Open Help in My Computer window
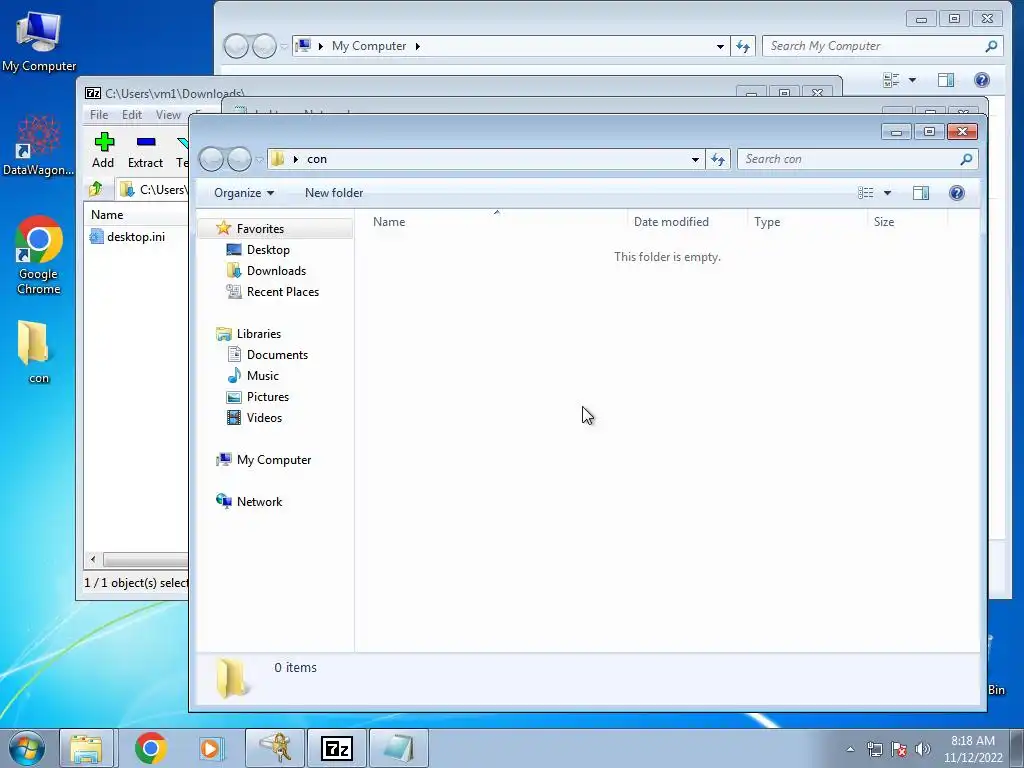The width and height of the screenshot is (1024, 768). point(982,80)
